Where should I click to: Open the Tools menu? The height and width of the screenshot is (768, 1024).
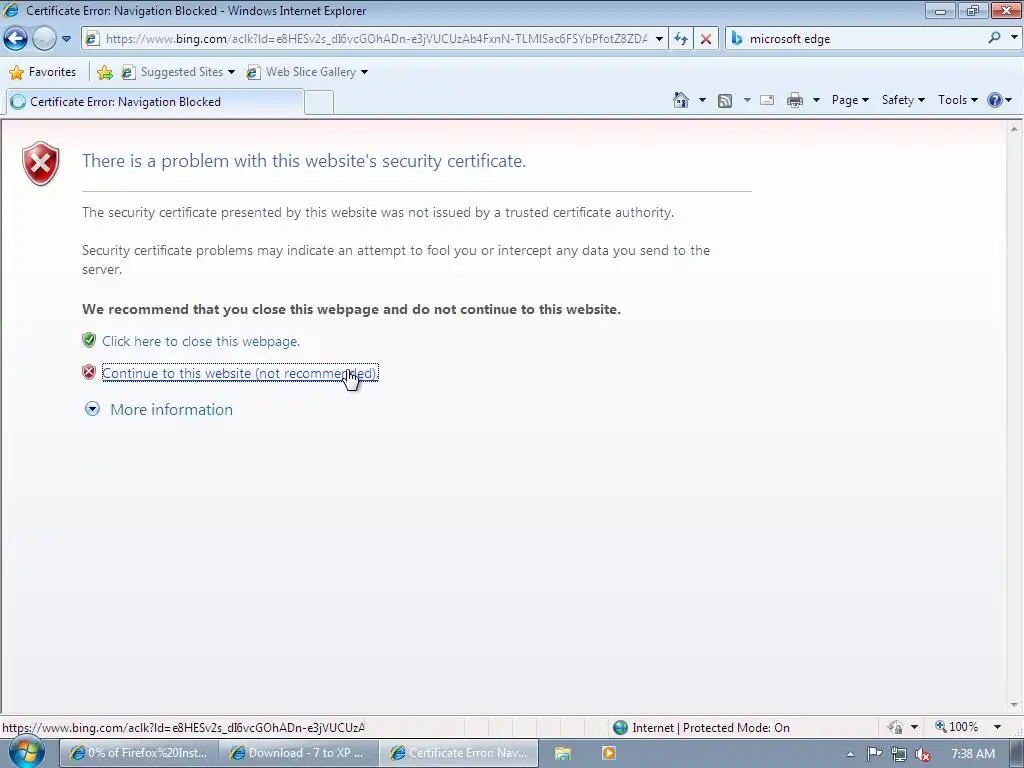click(x=957, y=100)
